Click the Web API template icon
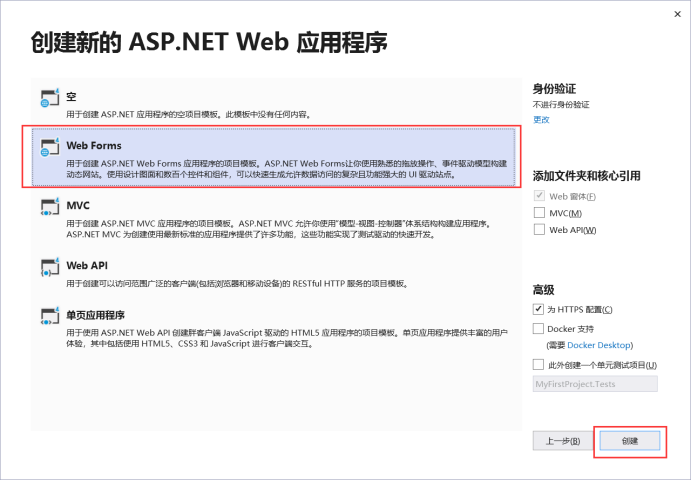The image size is (692, 480). click(x=49, y=267)
